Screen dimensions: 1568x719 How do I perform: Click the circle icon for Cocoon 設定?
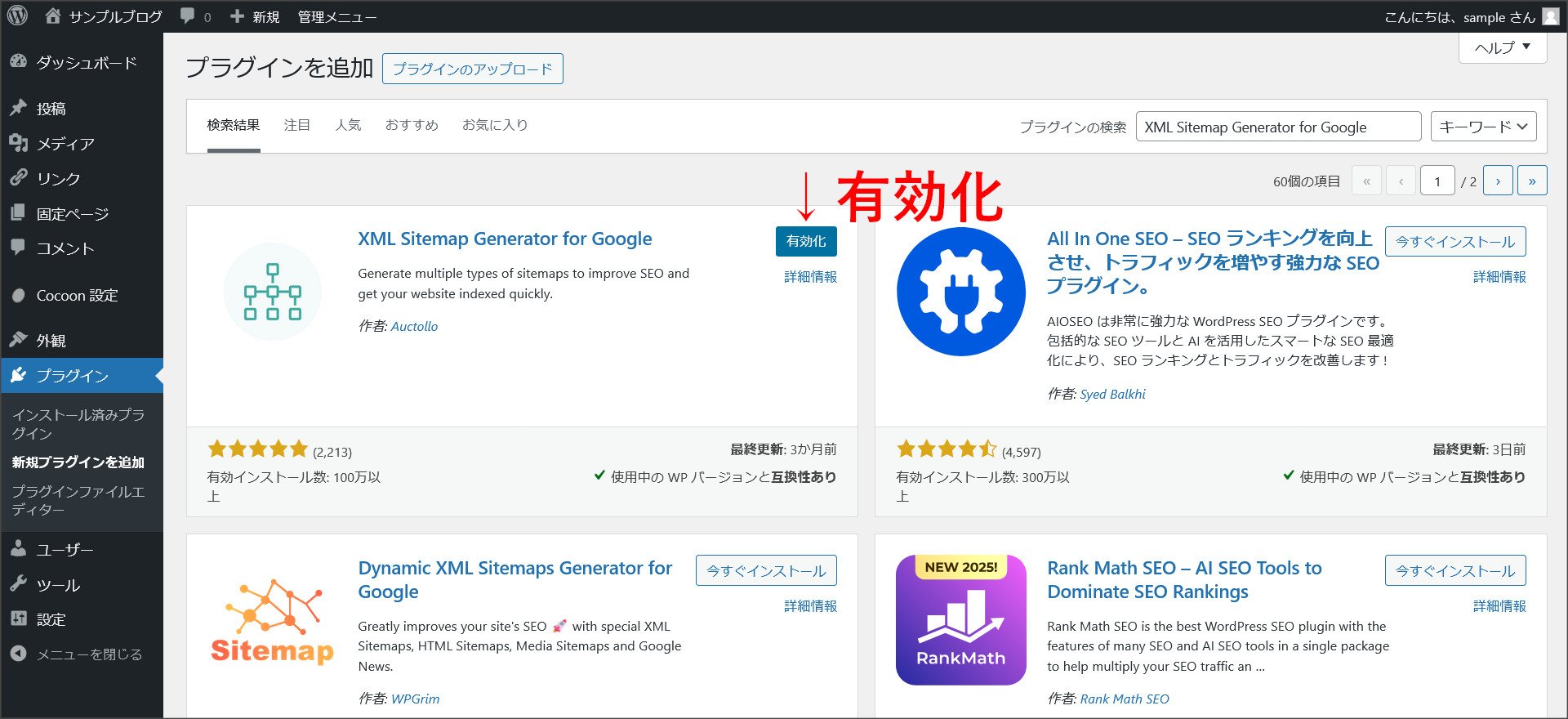[18, 295]
